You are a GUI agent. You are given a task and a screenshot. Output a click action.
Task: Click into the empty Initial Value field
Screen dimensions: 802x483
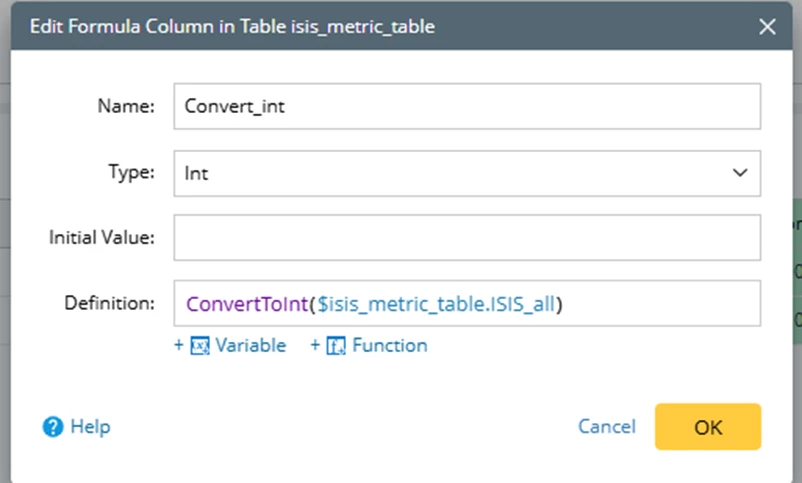click(466, 238)
